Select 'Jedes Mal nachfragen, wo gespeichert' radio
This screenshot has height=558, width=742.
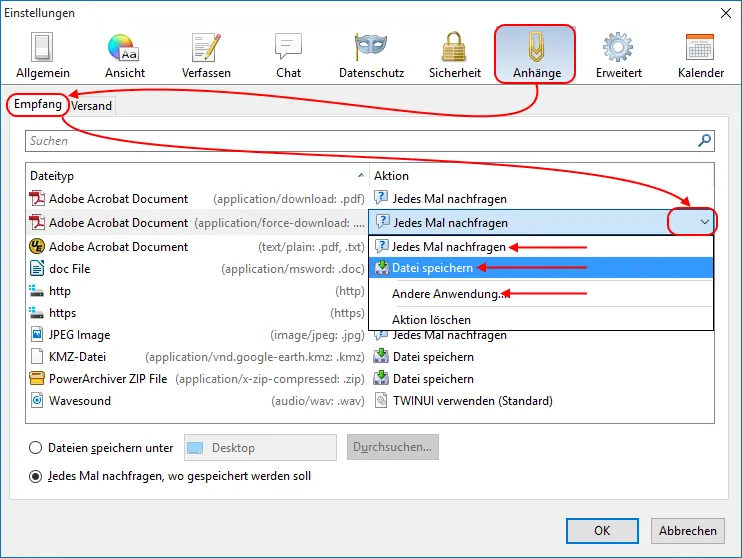(35, 476)
